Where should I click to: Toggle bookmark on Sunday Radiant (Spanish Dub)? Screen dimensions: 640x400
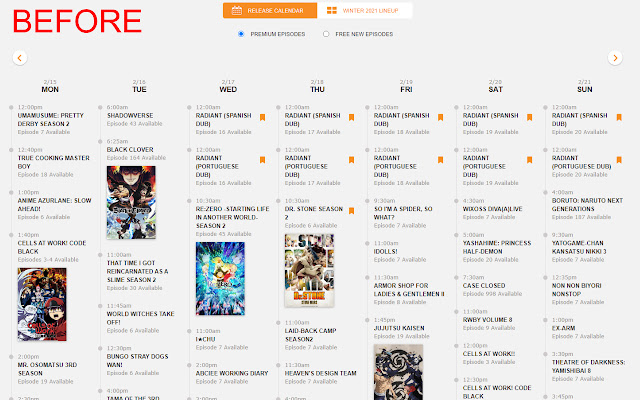(x=619, y=118)
